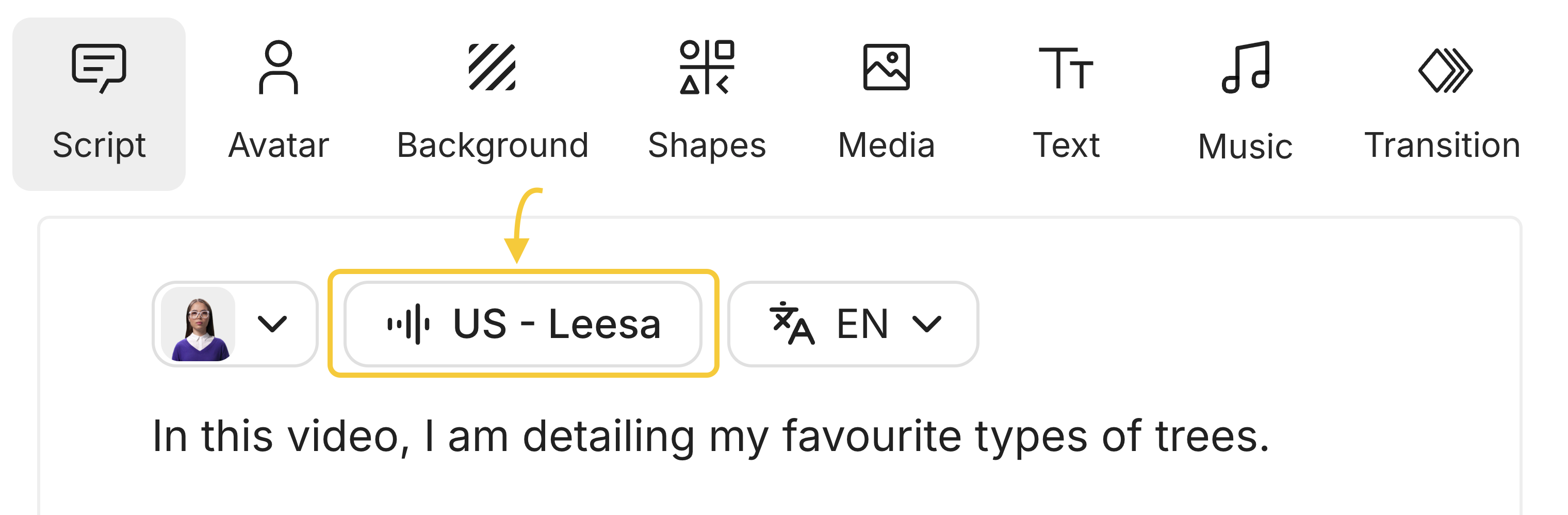Open the Avatar person icon
This screenshot has height=515, width=1568.
point(278,68)
